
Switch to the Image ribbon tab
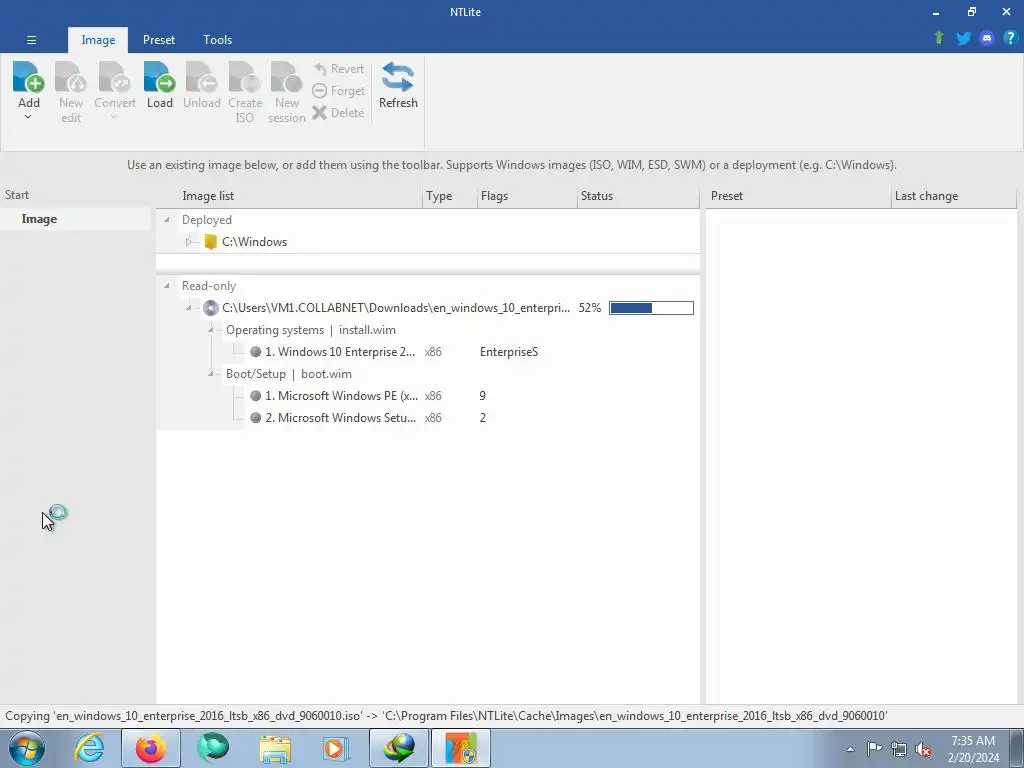click(98, 40)
